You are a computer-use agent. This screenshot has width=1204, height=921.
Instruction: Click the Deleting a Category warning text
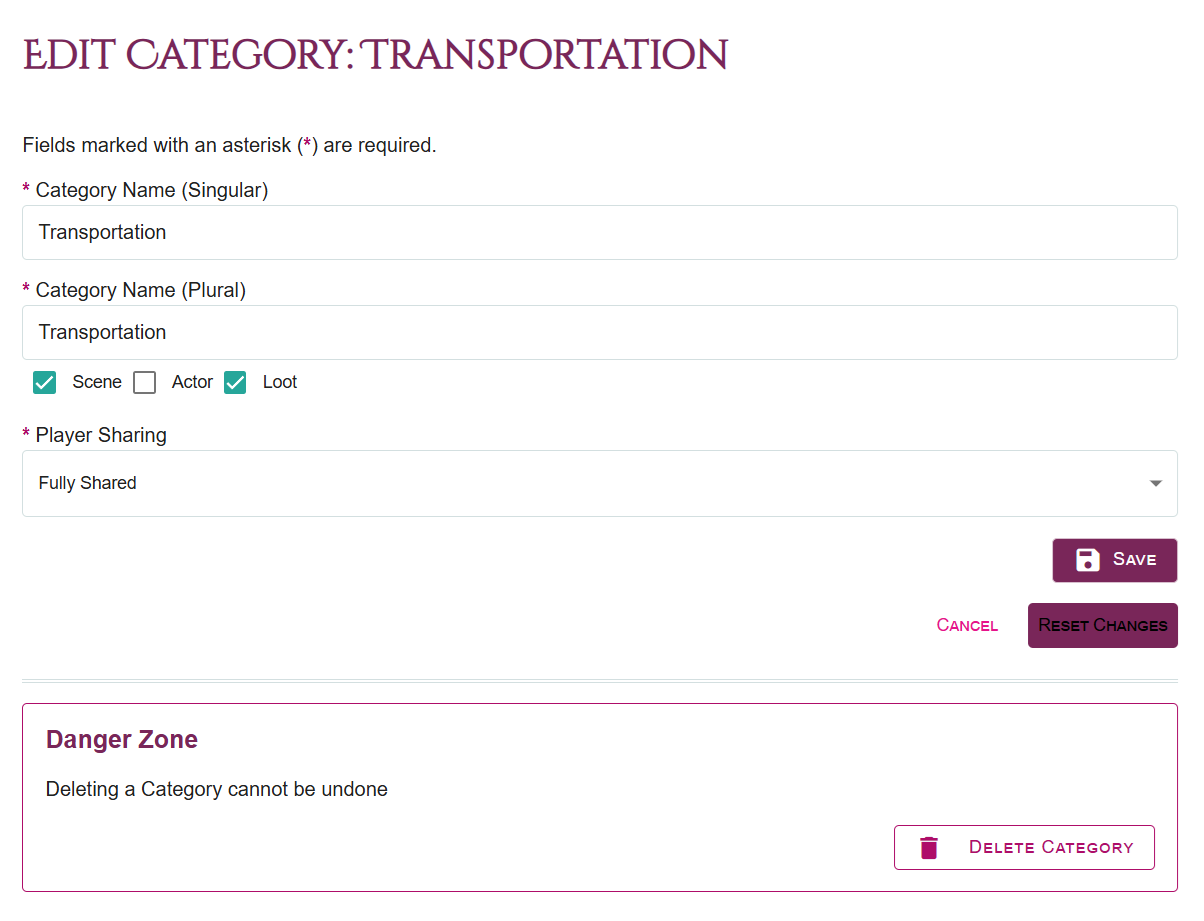click(x=215, y=789)
